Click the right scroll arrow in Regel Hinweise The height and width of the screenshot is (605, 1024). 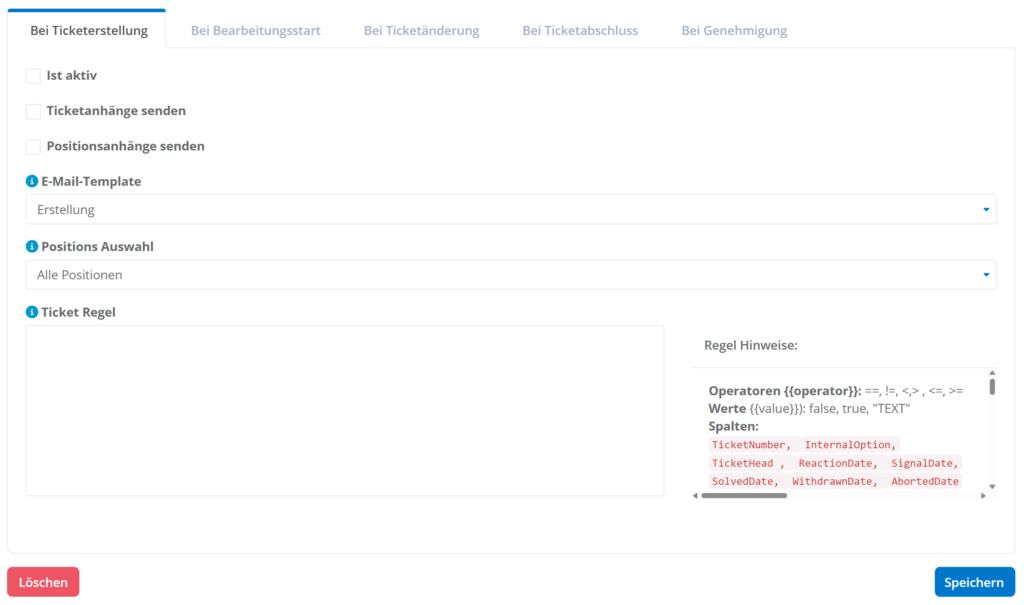click(983, 495)
